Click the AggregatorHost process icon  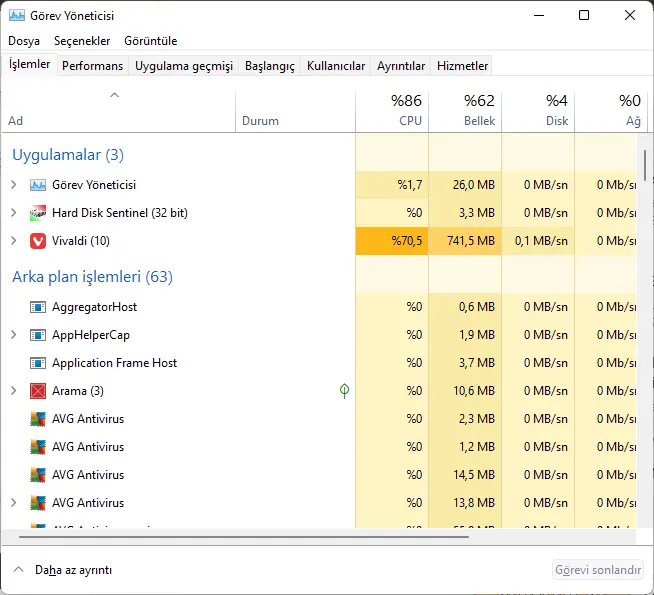click(38, 307)
